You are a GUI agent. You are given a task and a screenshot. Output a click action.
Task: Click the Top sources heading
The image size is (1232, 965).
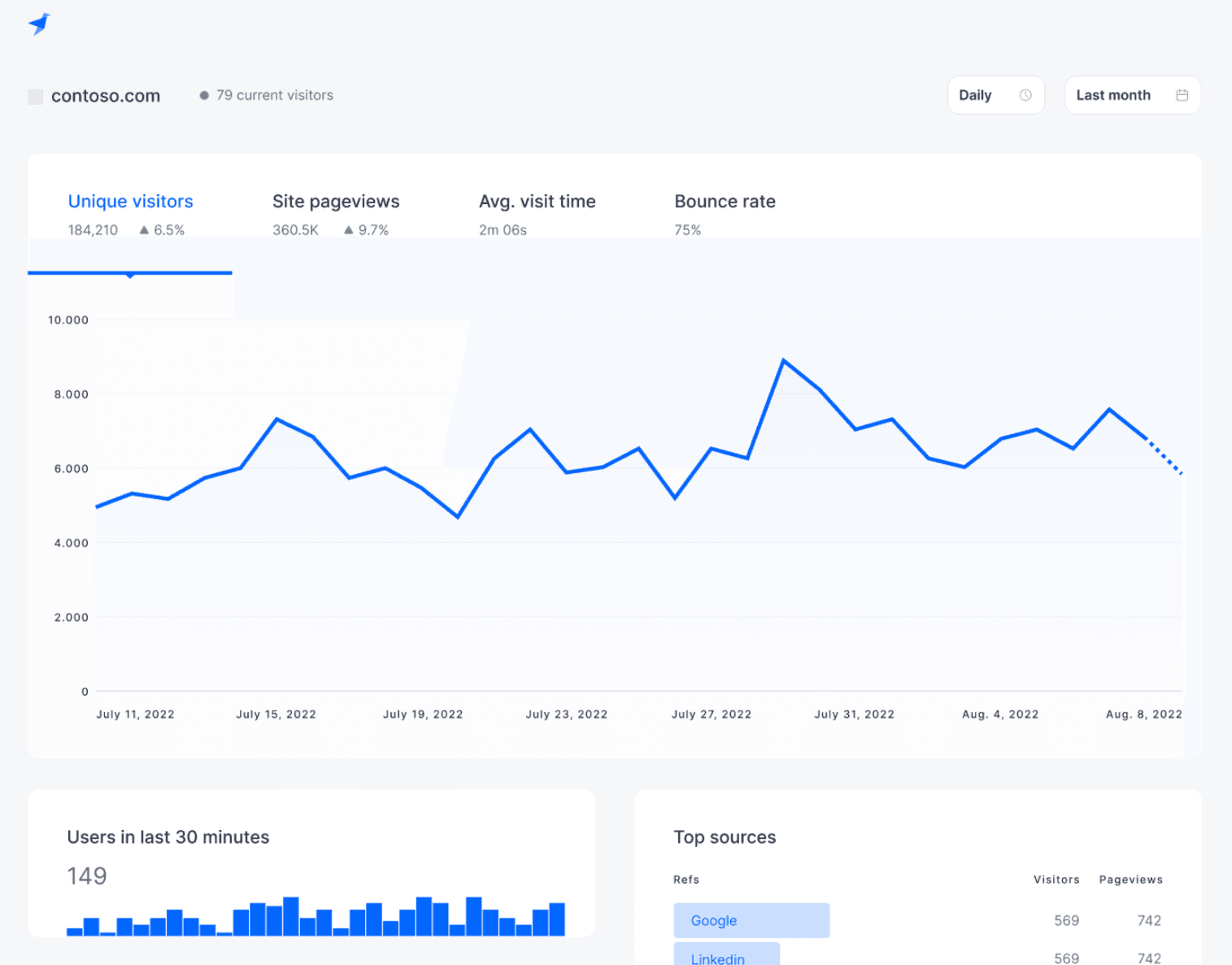725,837
